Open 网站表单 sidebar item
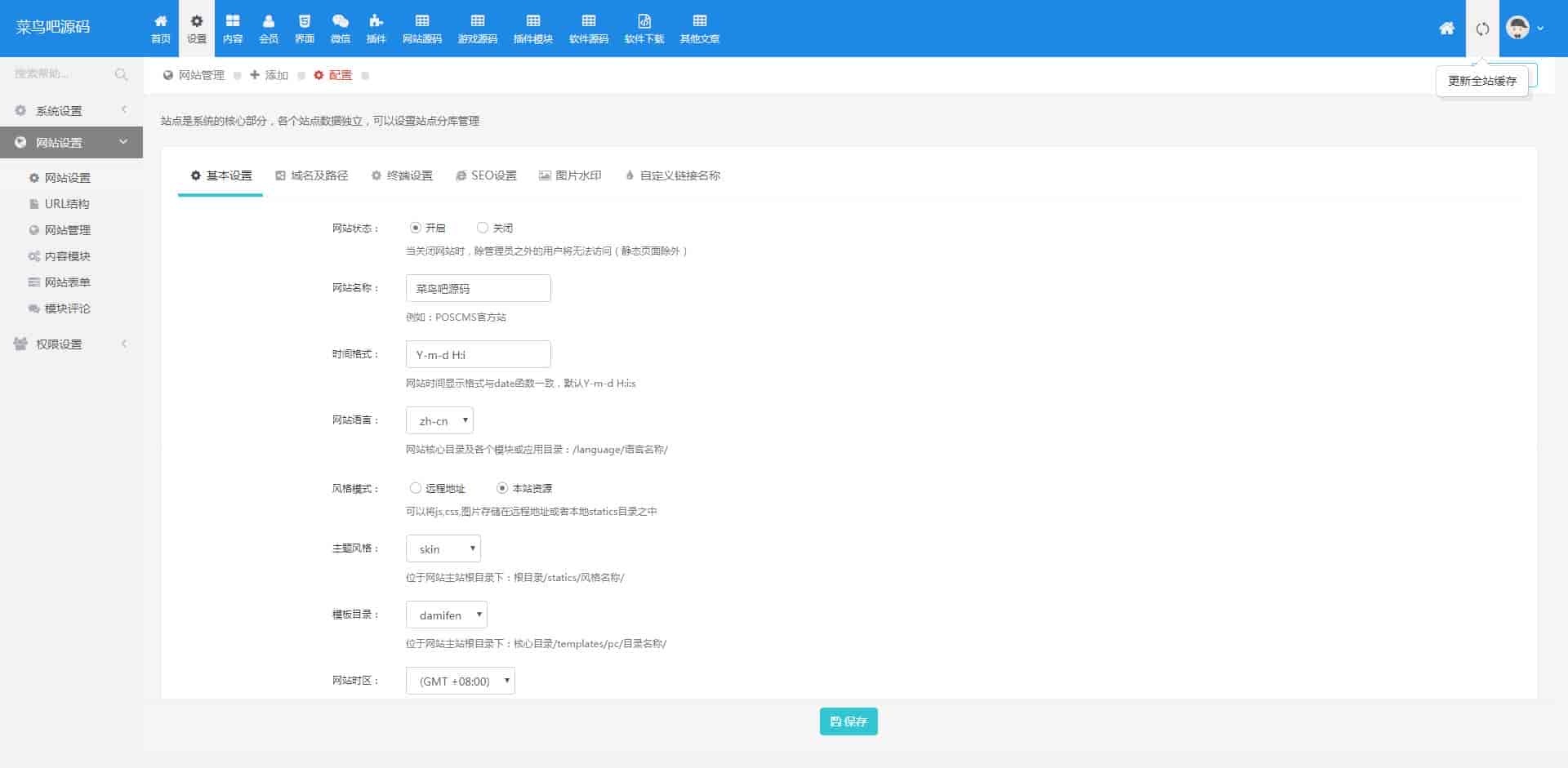 (67, 282)
